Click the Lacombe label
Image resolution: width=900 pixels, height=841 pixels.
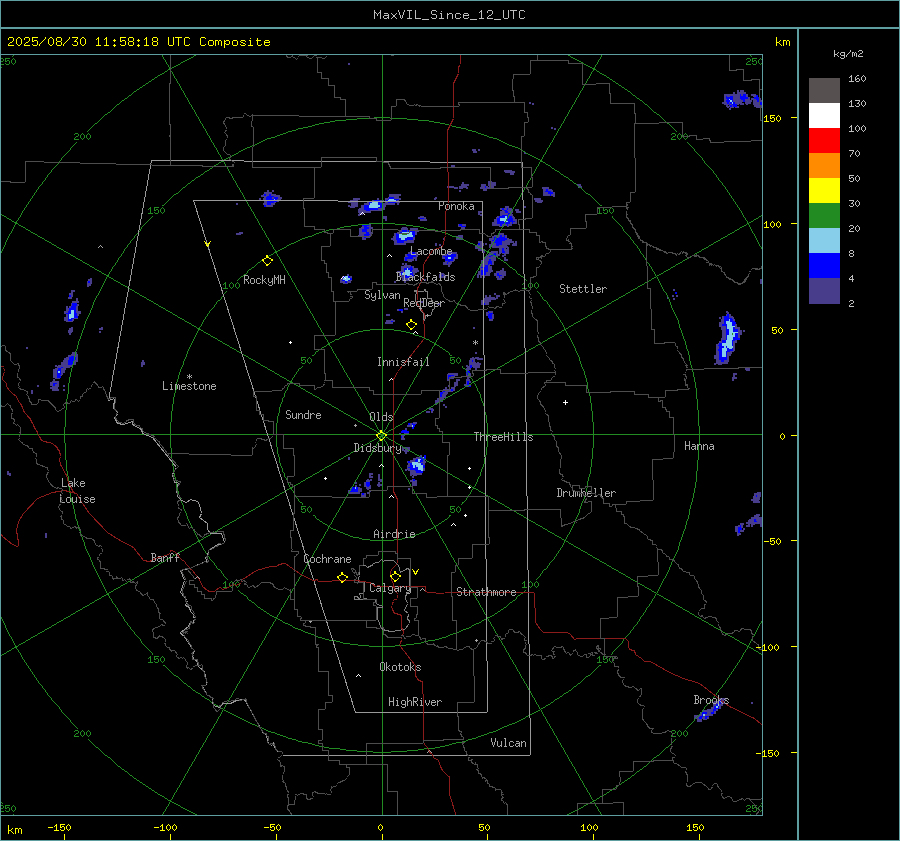(x=431, y=251)
